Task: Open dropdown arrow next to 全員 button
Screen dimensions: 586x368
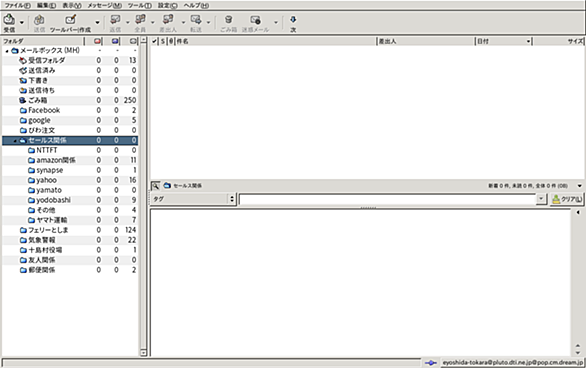Action: [x=152, y=22]
